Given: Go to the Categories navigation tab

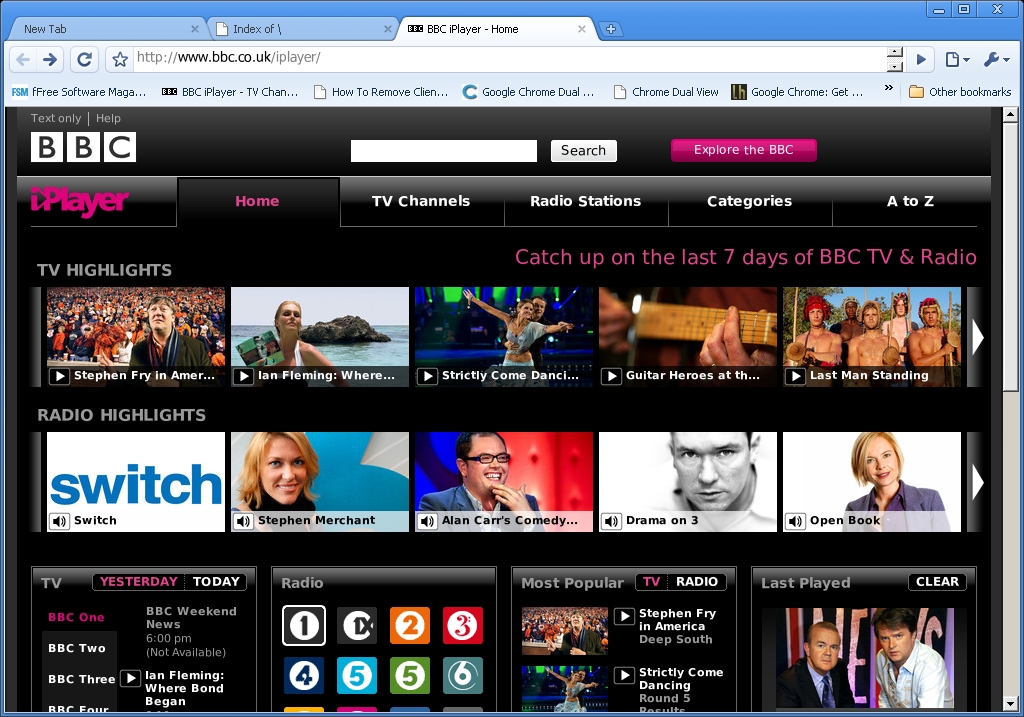Looking at the screenshot, I should (750, 201).
